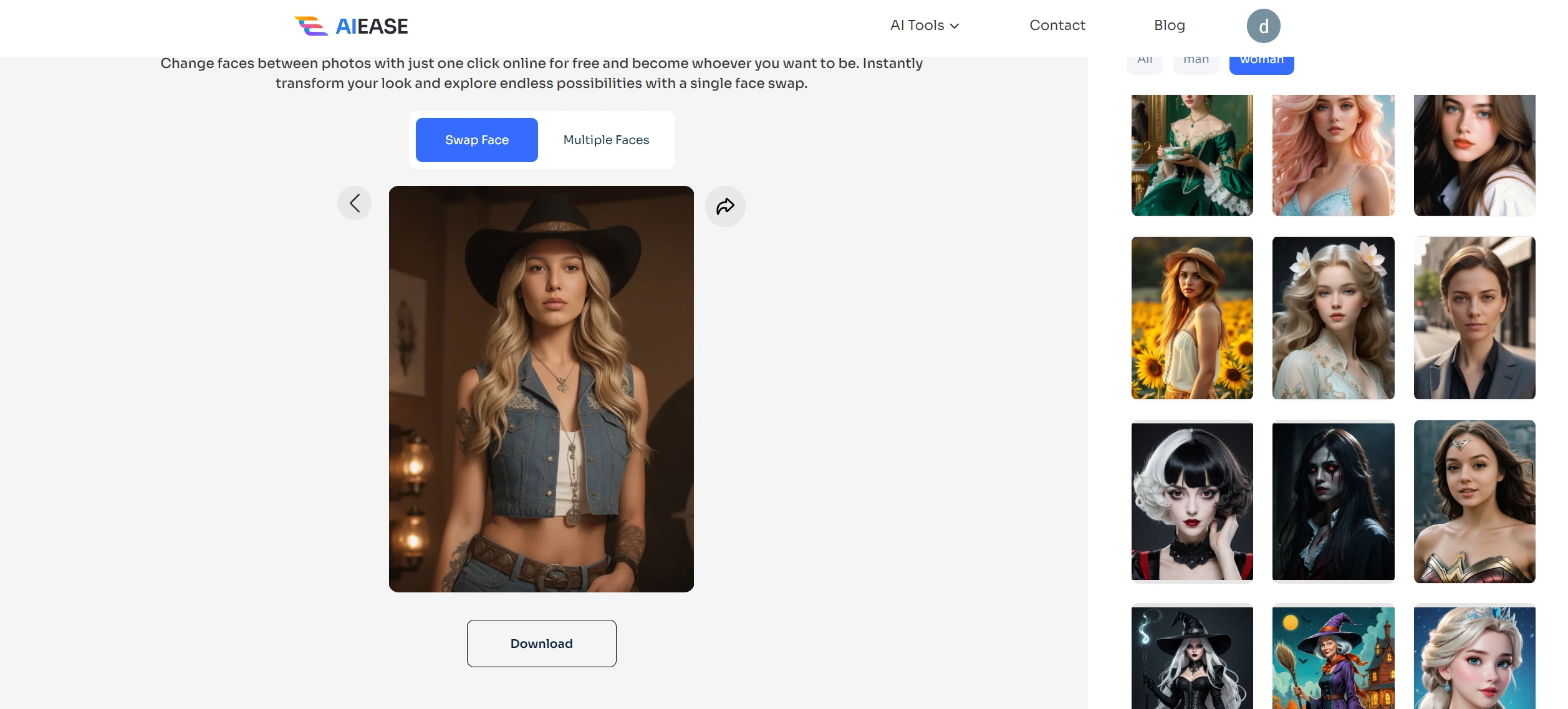The image size is (1568, 709).
Task: Switch to the Multiple Faces tab
Action: (x=606, y=139)
